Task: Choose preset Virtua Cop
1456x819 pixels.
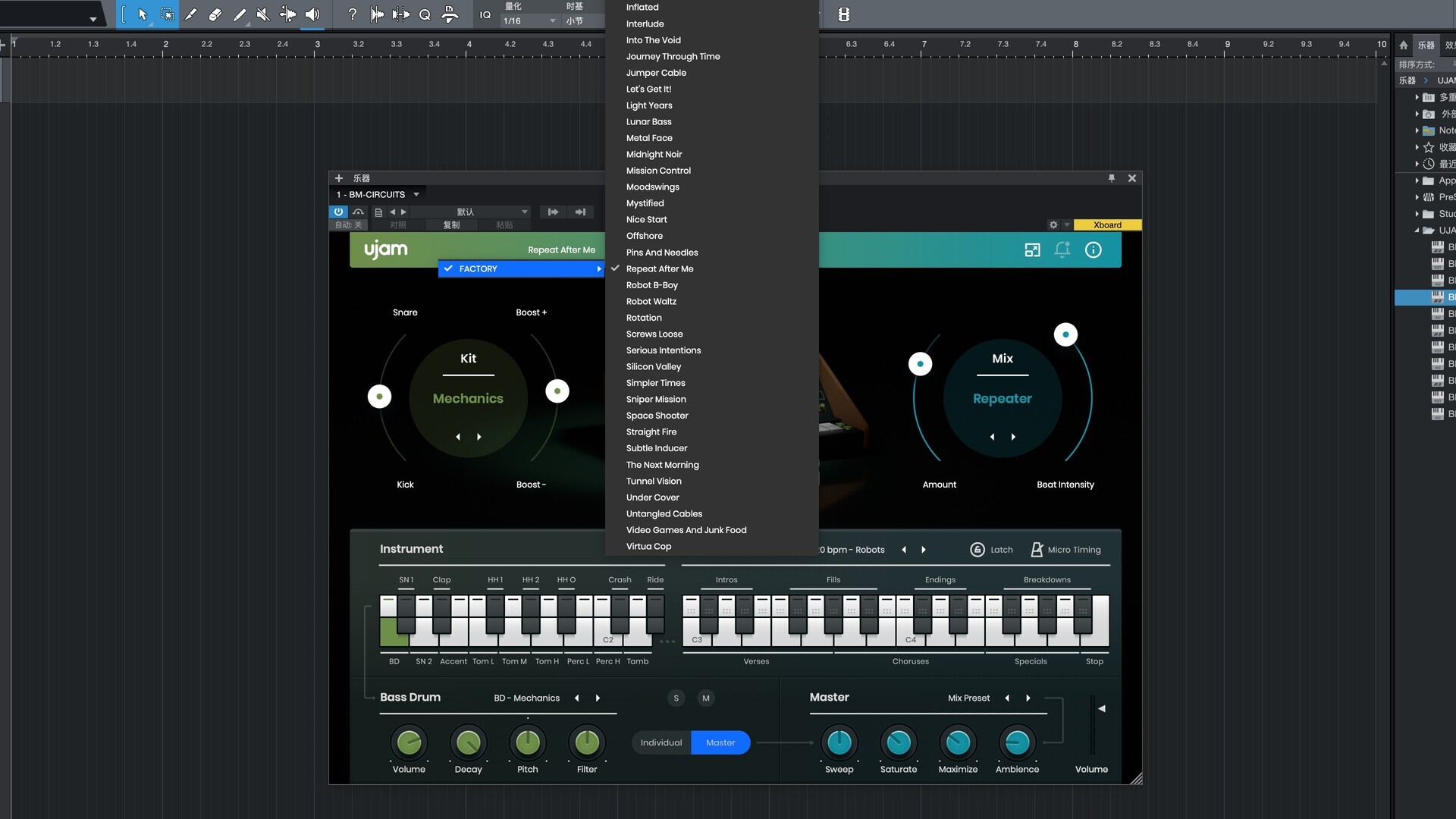Action: (648, 547)
